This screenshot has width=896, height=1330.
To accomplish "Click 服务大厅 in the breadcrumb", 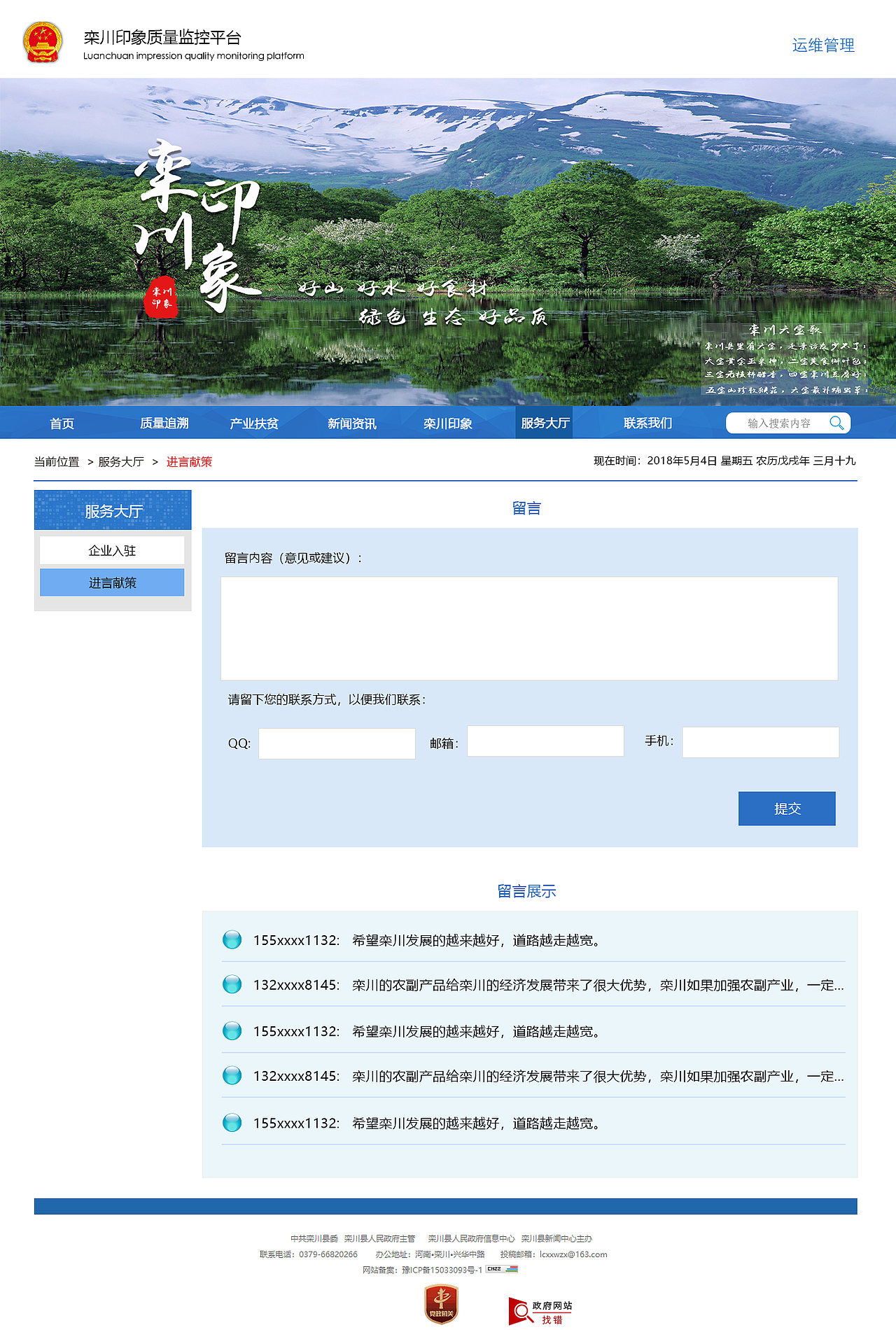I will pyautogui.click(x=121, y=462).
